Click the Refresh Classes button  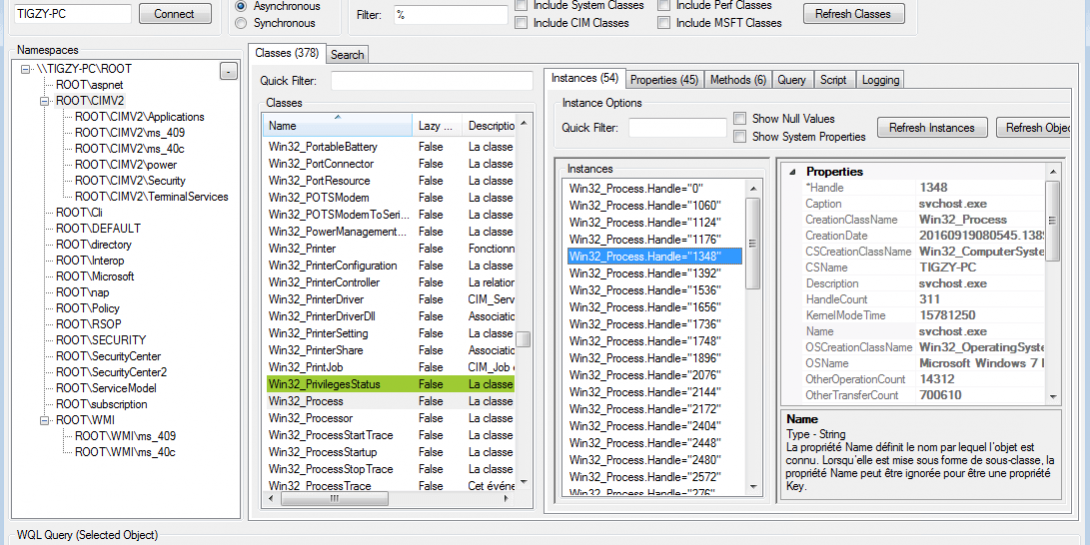(853, 14)
